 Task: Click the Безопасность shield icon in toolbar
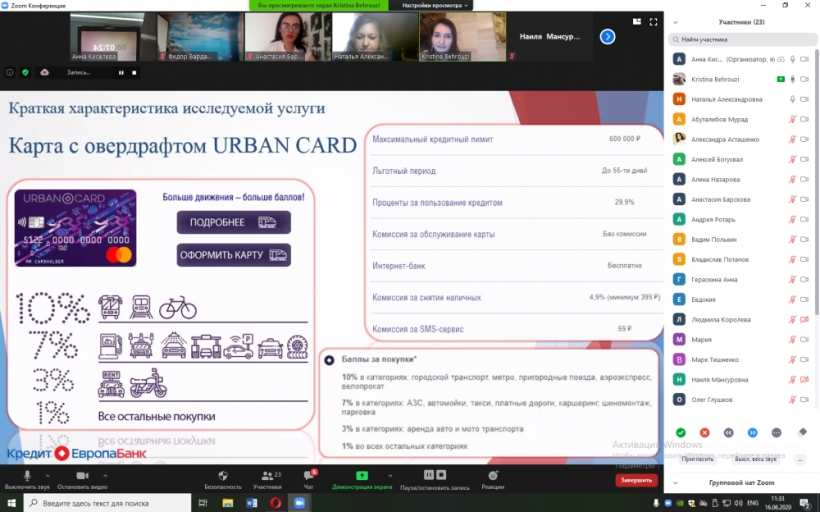(x=223, y=475)
